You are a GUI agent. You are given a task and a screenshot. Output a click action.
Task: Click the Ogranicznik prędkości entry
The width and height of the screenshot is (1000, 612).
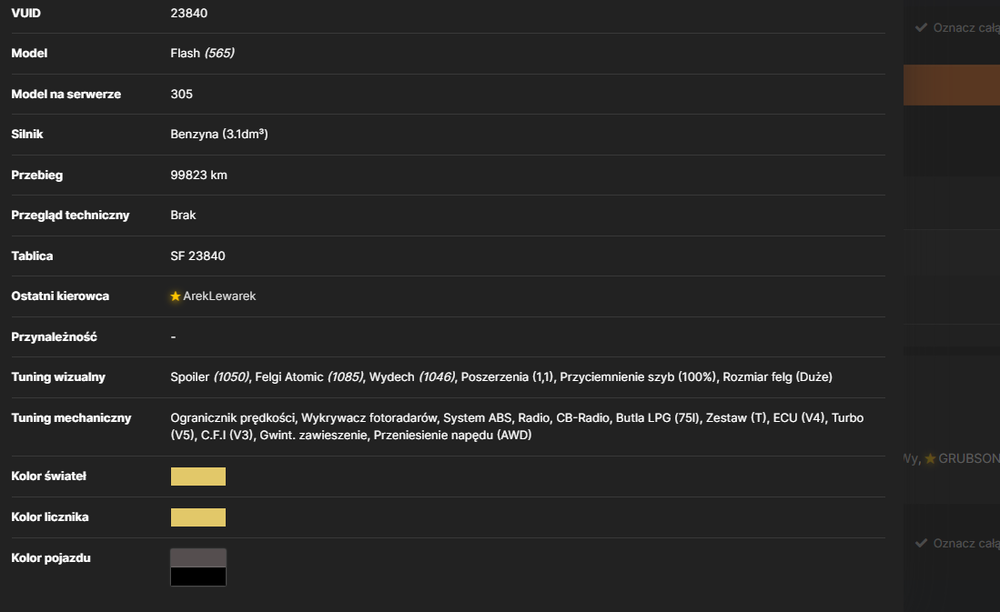[233, 418]
